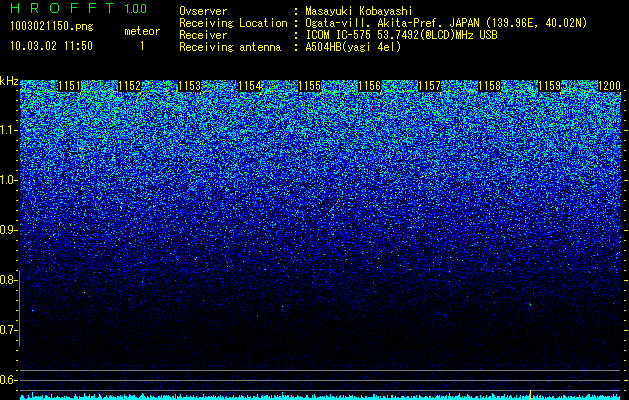Click the 1156 time marker
Image resolution: width=629 pixels, height=400 pixels.
pos(369,86)
